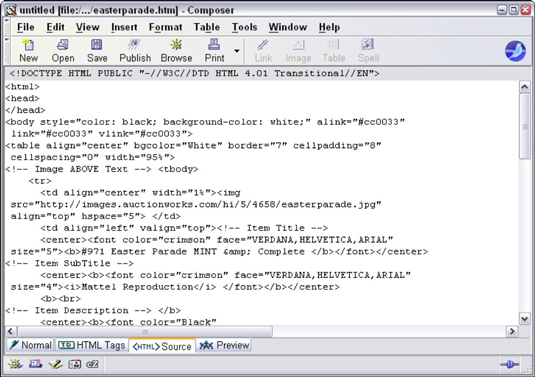
Task: Click the Table toolbar icon
Action: tap(334, 51)
